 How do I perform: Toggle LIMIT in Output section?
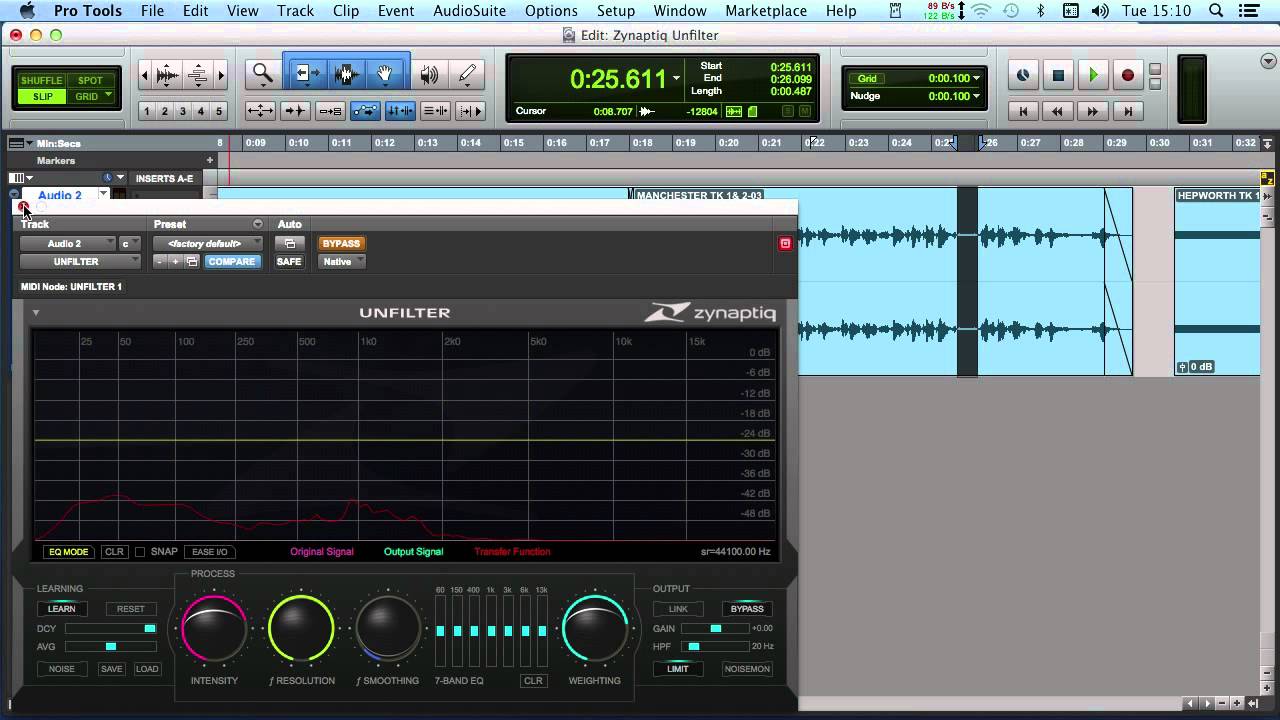pyautogui.click(x=678, y=668)
